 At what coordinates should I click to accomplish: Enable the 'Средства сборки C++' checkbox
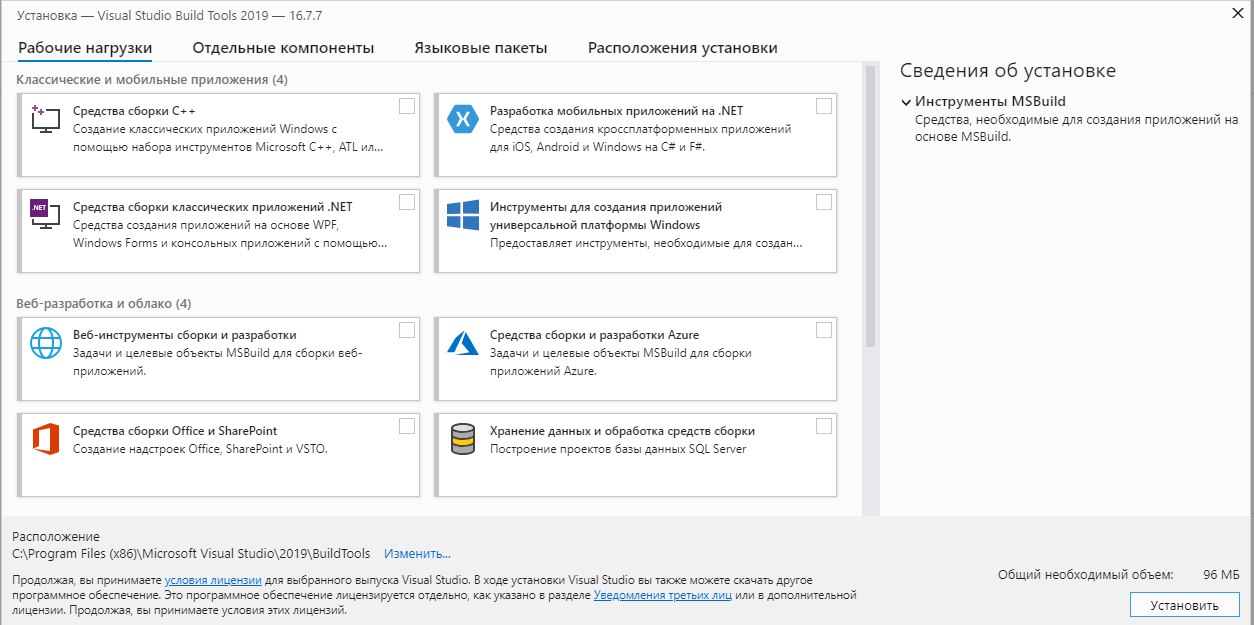pos(407,106)
